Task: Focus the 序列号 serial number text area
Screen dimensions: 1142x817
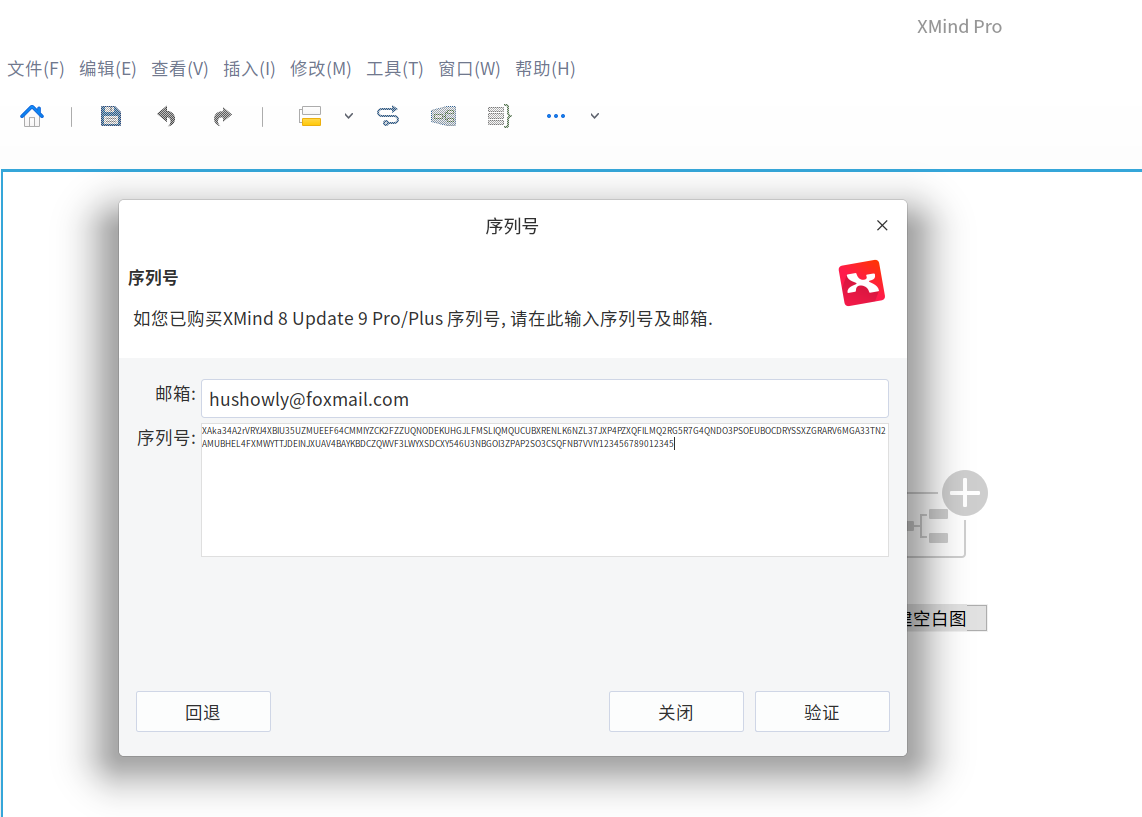Action: [x=545, y=490]
